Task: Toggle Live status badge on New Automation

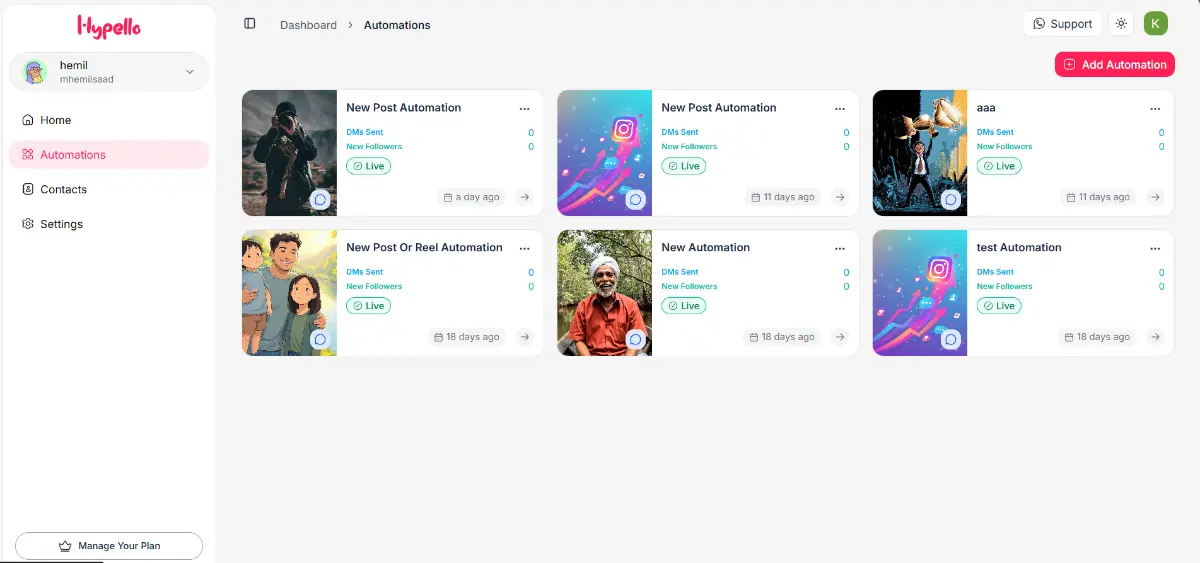Action: 683,306
